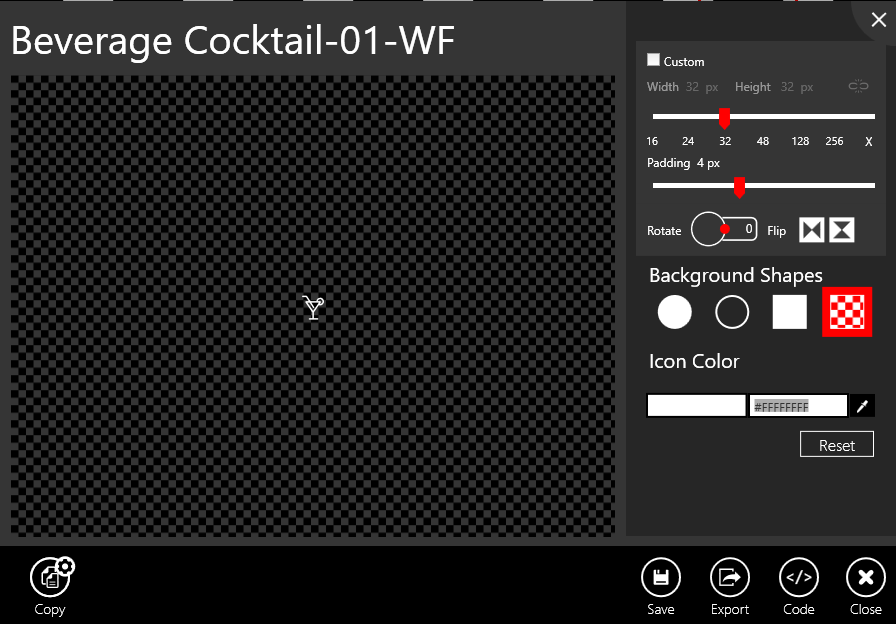Flip the icon vertically
896x624 pixels.
[842, 230]
